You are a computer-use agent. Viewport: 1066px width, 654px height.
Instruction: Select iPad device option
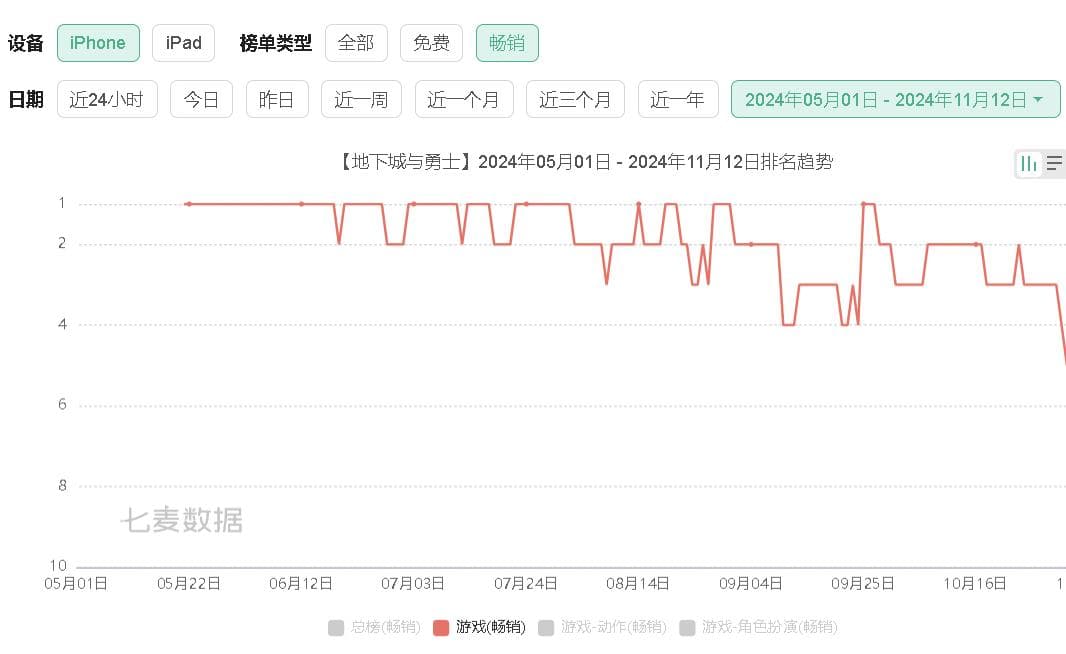(x=183, y=43)
